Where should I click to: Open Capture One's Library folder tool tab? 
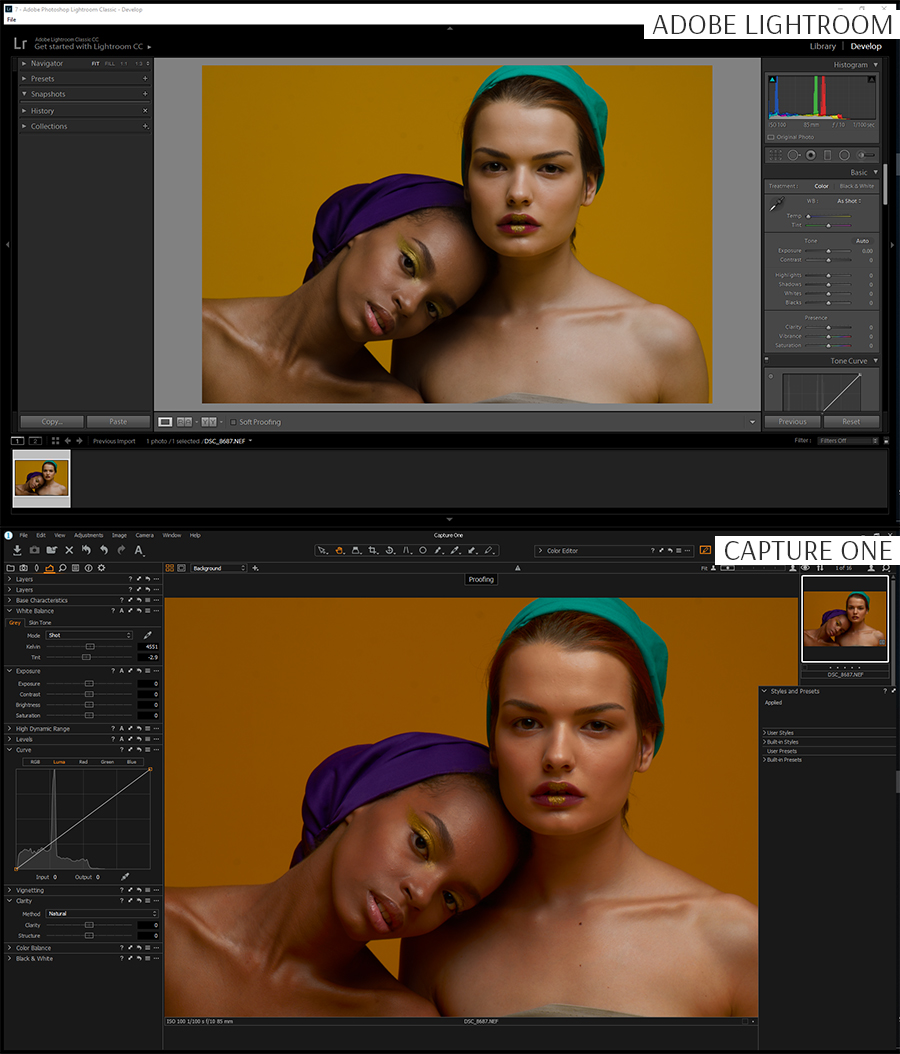click(x=11, y=568)
